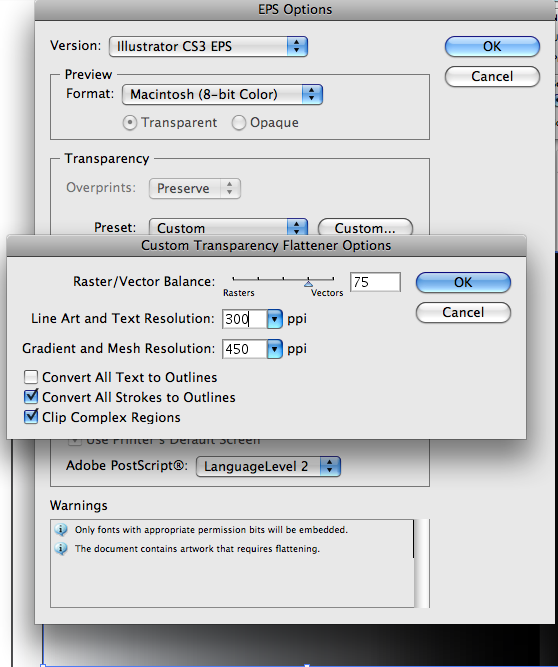The image size is (558, 667).
Task: Open the Preview Format popup menu
Action: [222, 94]
